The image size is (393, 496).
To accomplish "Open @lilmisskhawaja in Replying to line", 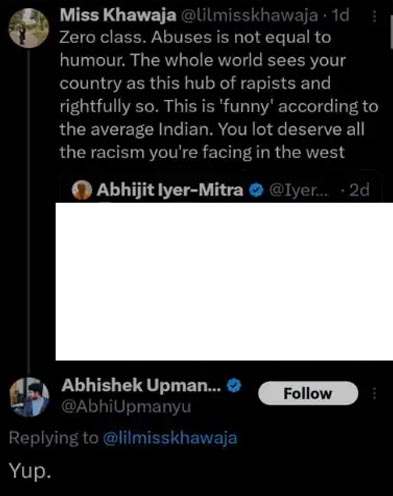I will tap(170, 438).
